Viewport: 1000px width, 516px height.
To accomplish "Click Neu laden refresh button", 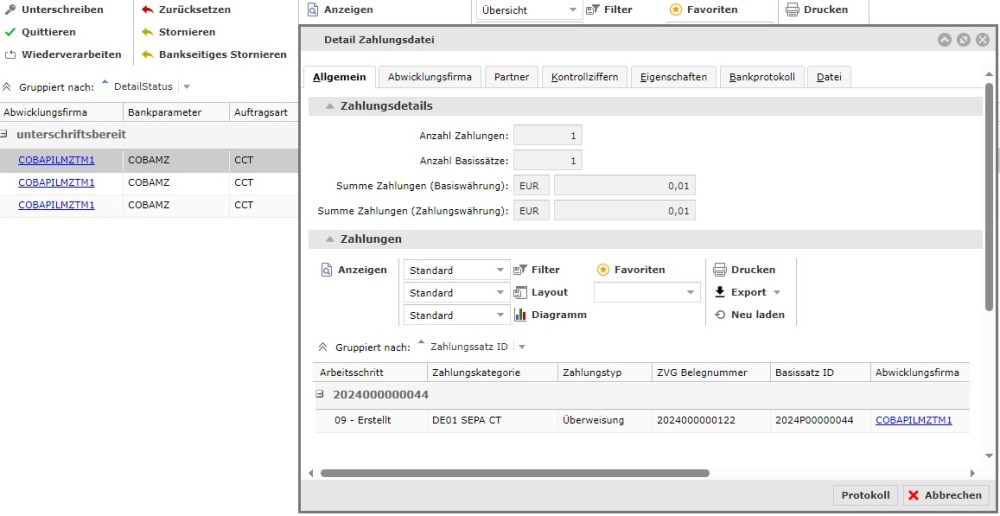I will pyautogui.click(x=750, y=314).
